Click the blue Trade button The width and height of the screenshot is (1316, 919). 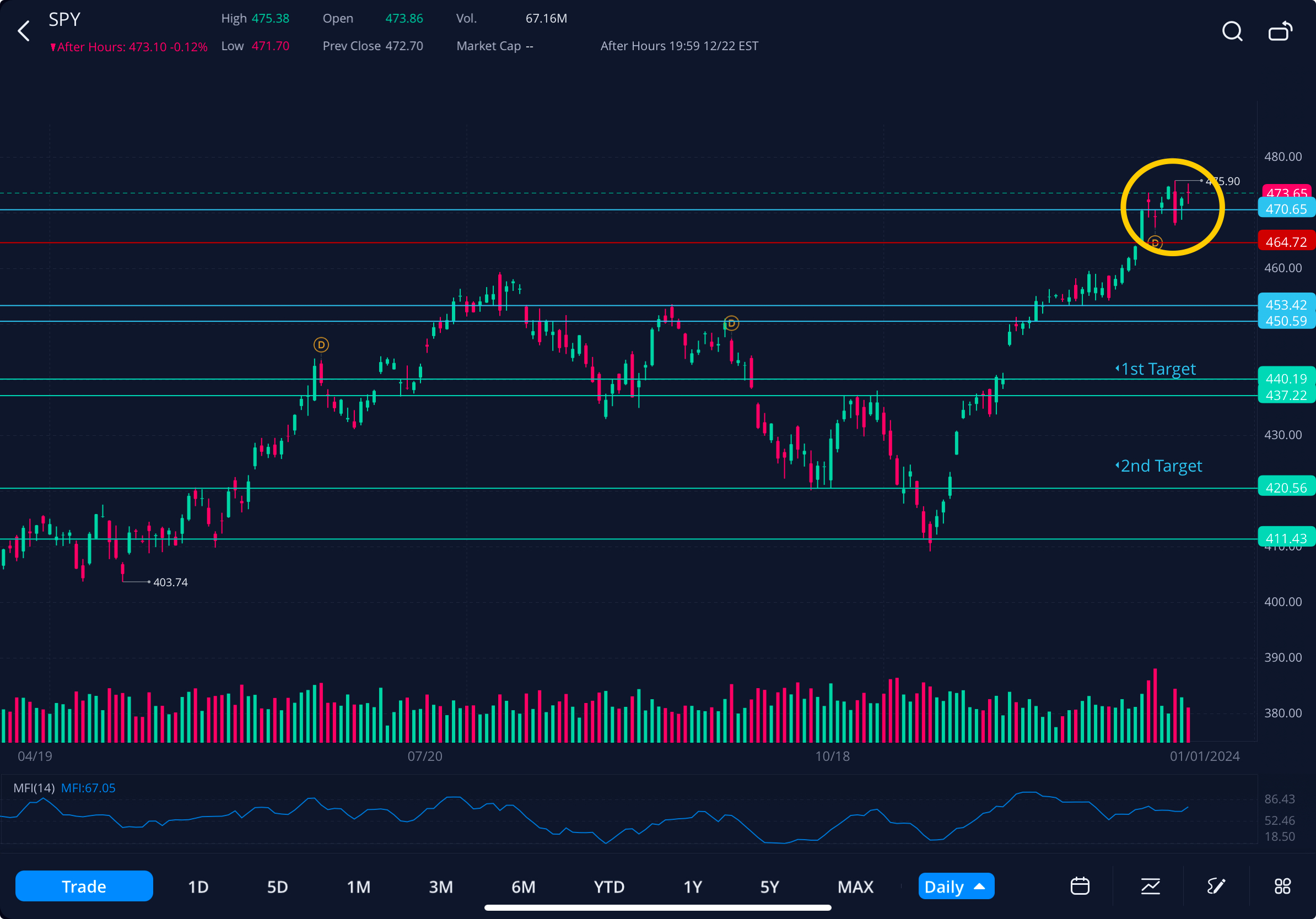coord(84,886)
